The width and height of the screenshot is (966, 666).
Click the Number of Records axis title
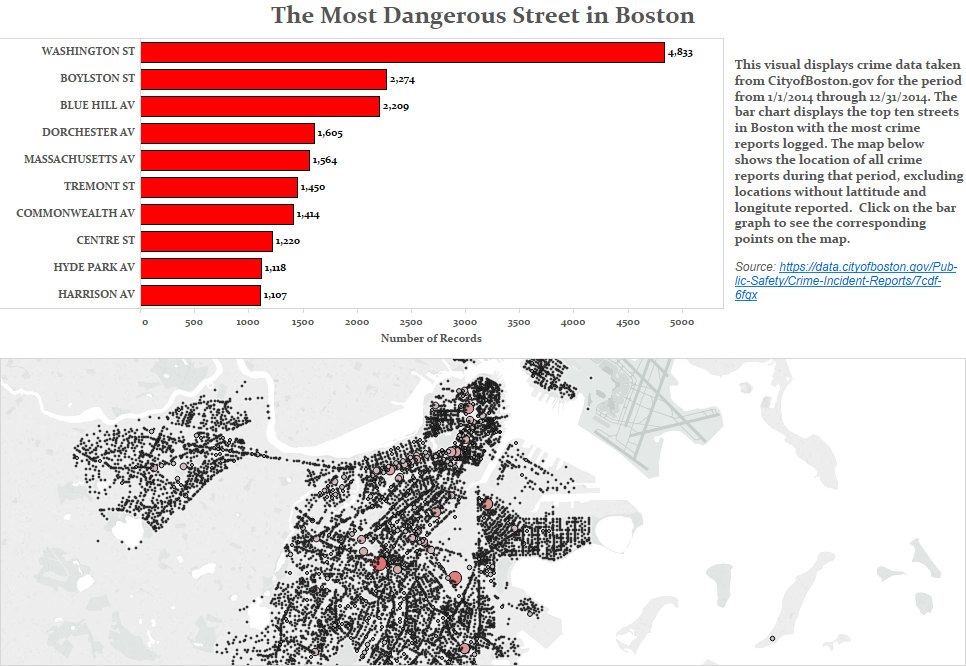(430, 339)
